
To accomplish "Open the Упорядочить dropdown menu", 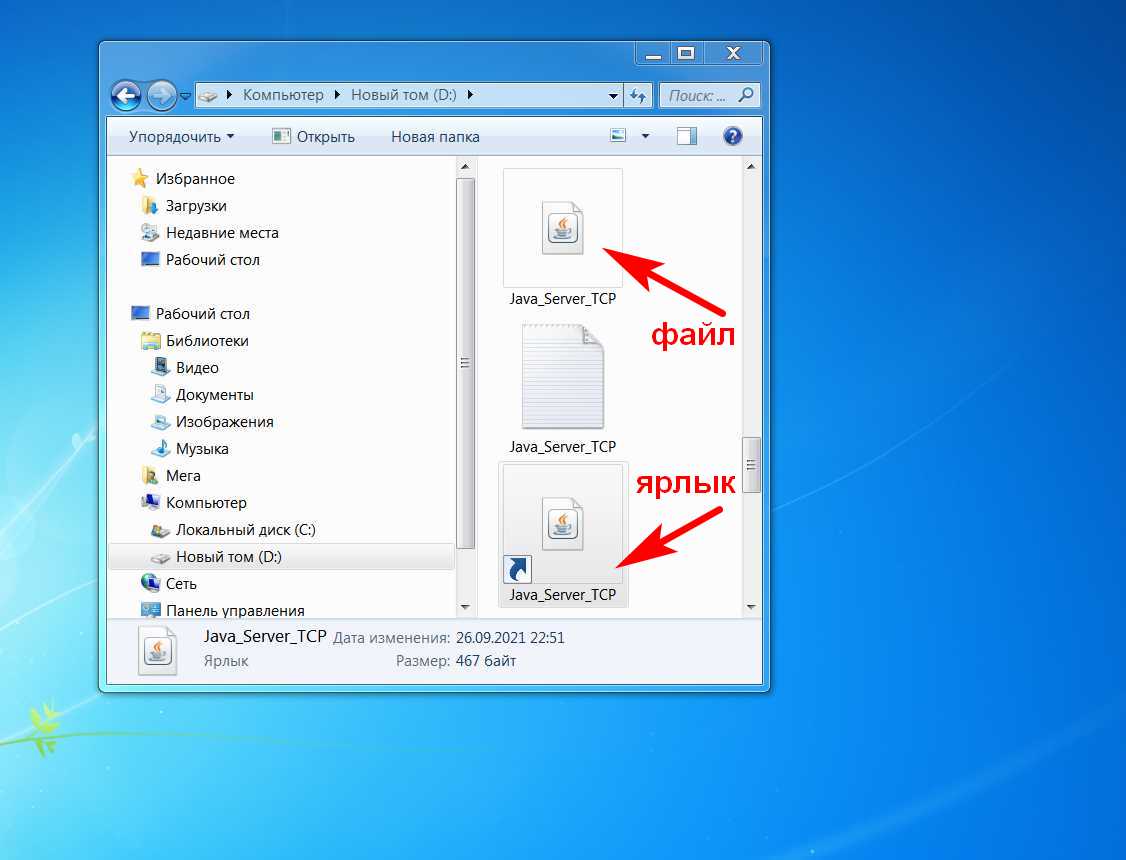I will (x=181, y=137).
